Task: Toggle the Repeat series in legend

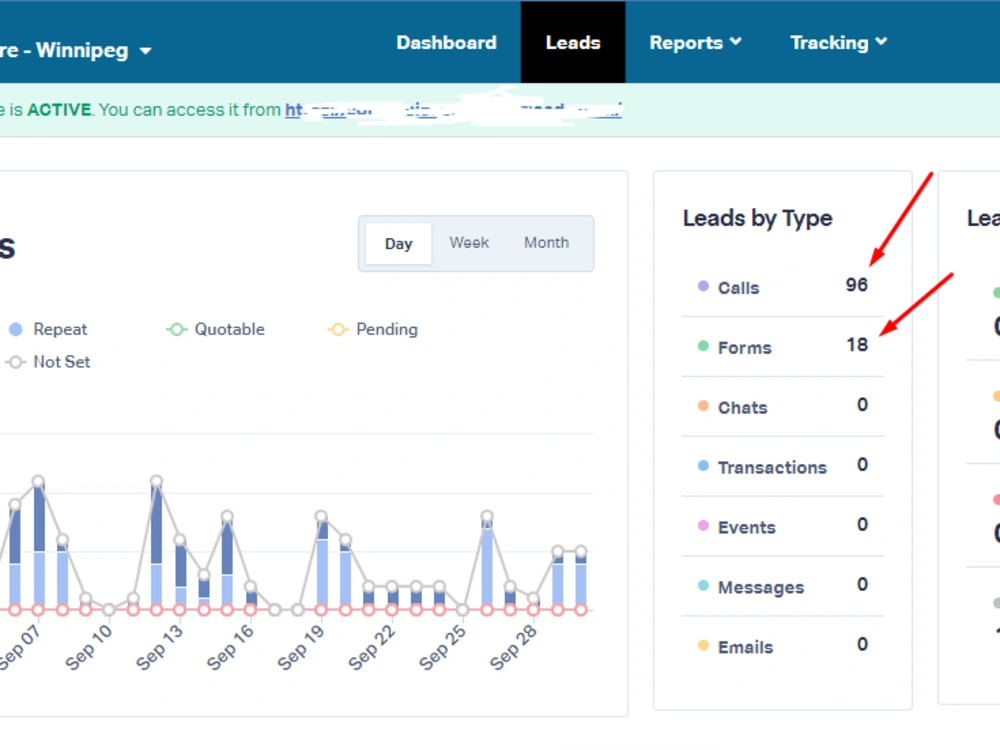Action: 48,329
